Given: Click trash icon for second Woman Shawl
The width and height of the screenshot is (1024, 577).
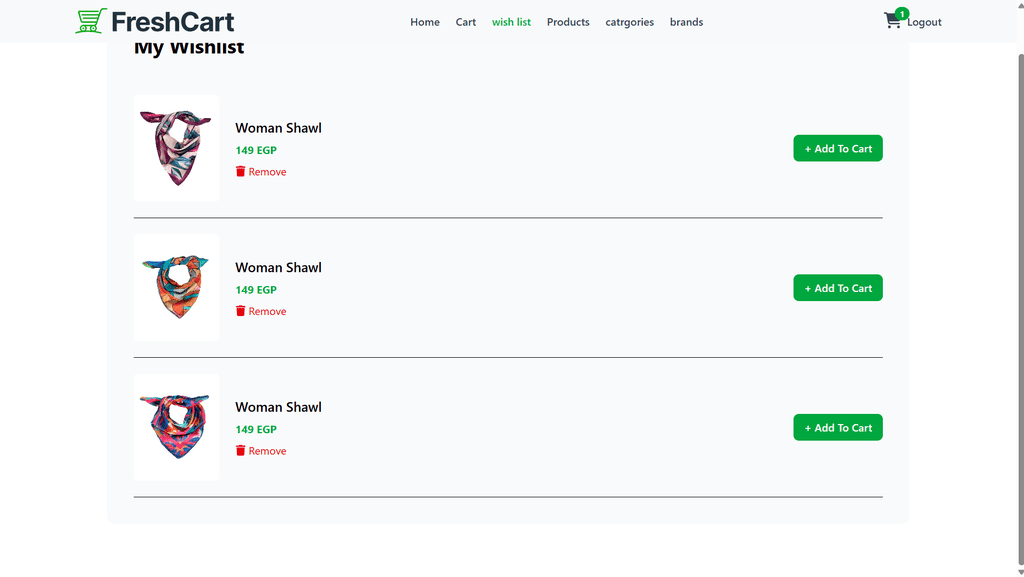Looking at the screenshot, I should [x=240, y=311].
